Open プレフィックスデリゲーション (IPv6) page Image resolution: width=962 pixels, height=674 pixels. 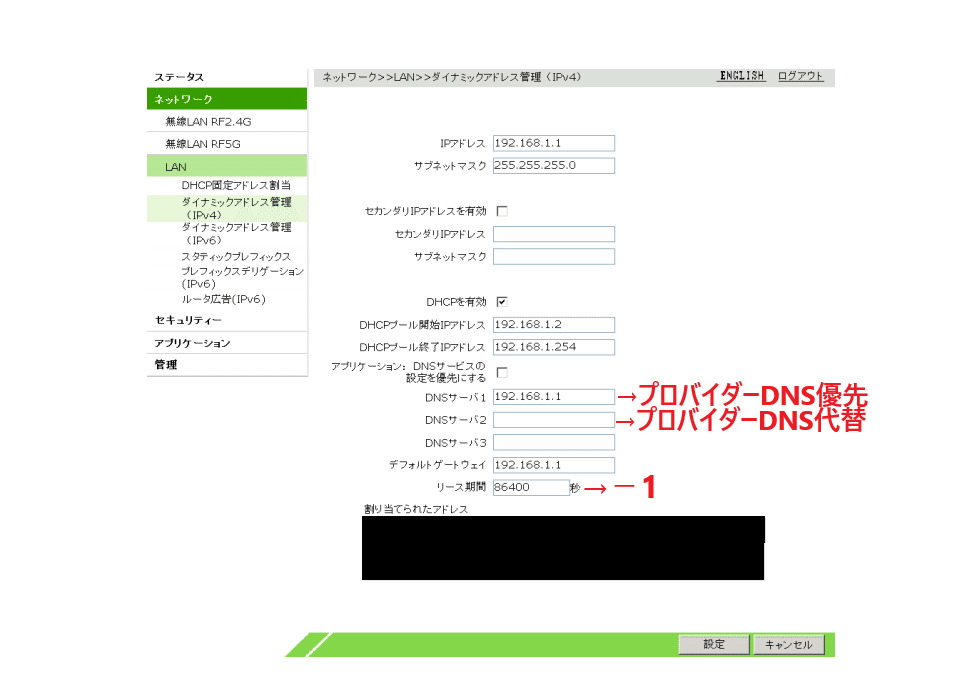242,277
